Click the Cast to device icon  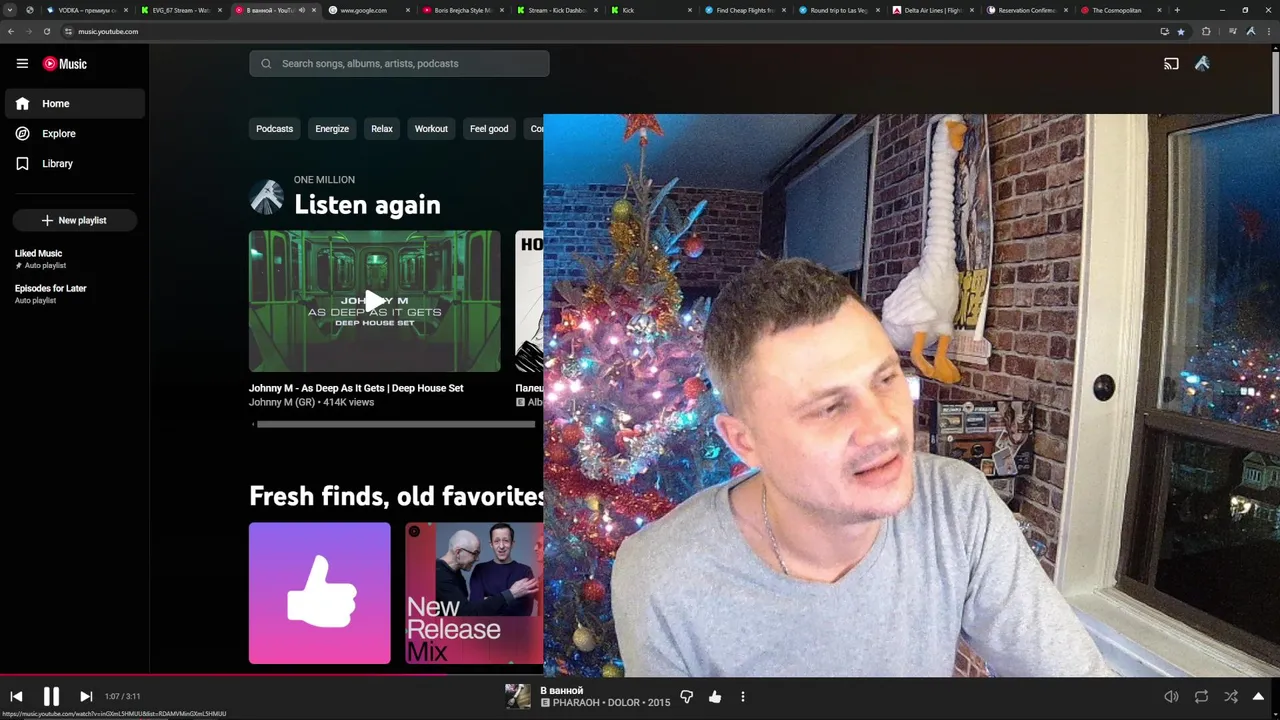coord(1171,63)
